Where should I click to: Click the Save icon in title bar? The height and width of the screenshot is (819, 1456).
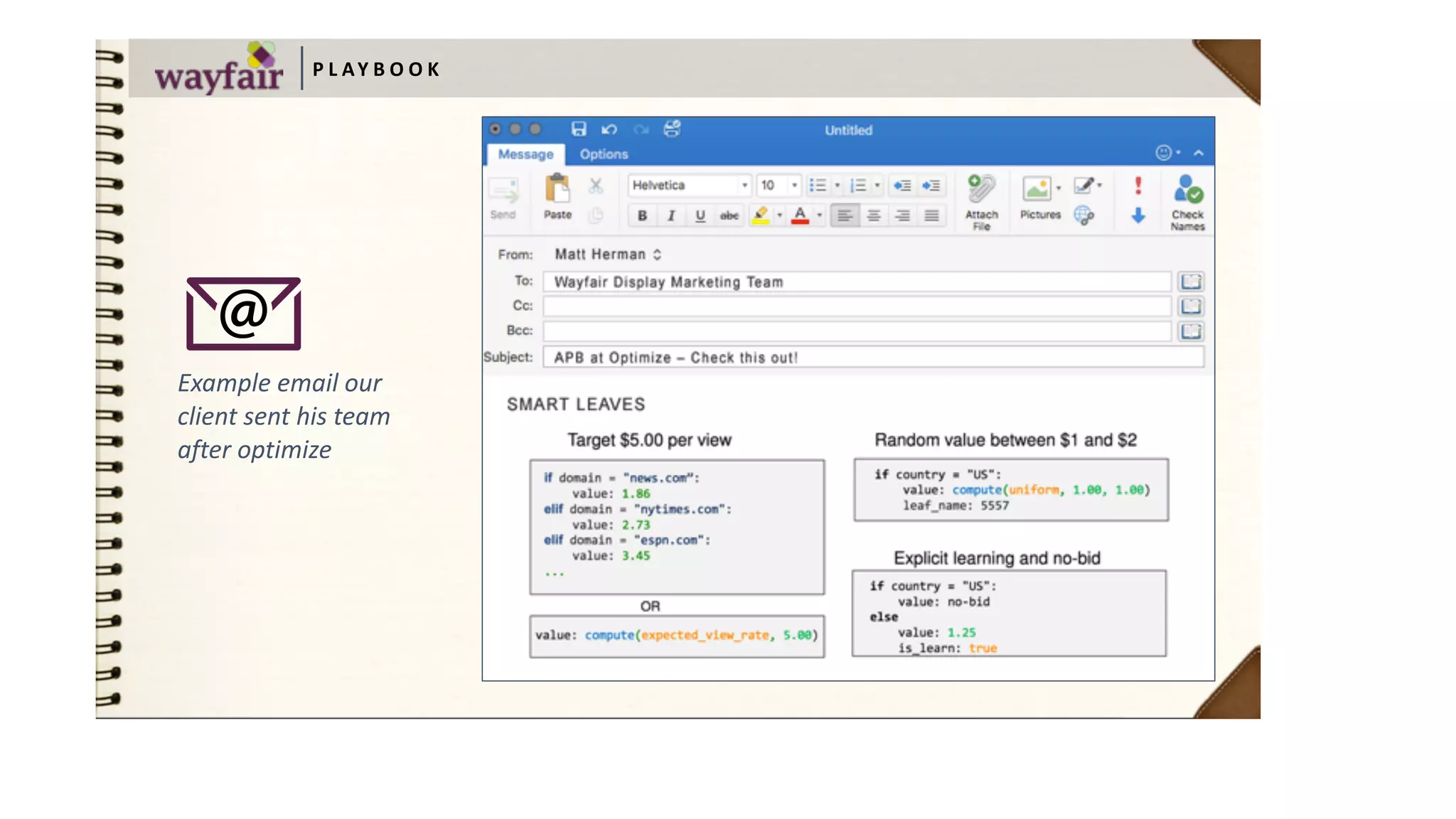[x=579, y=129]
